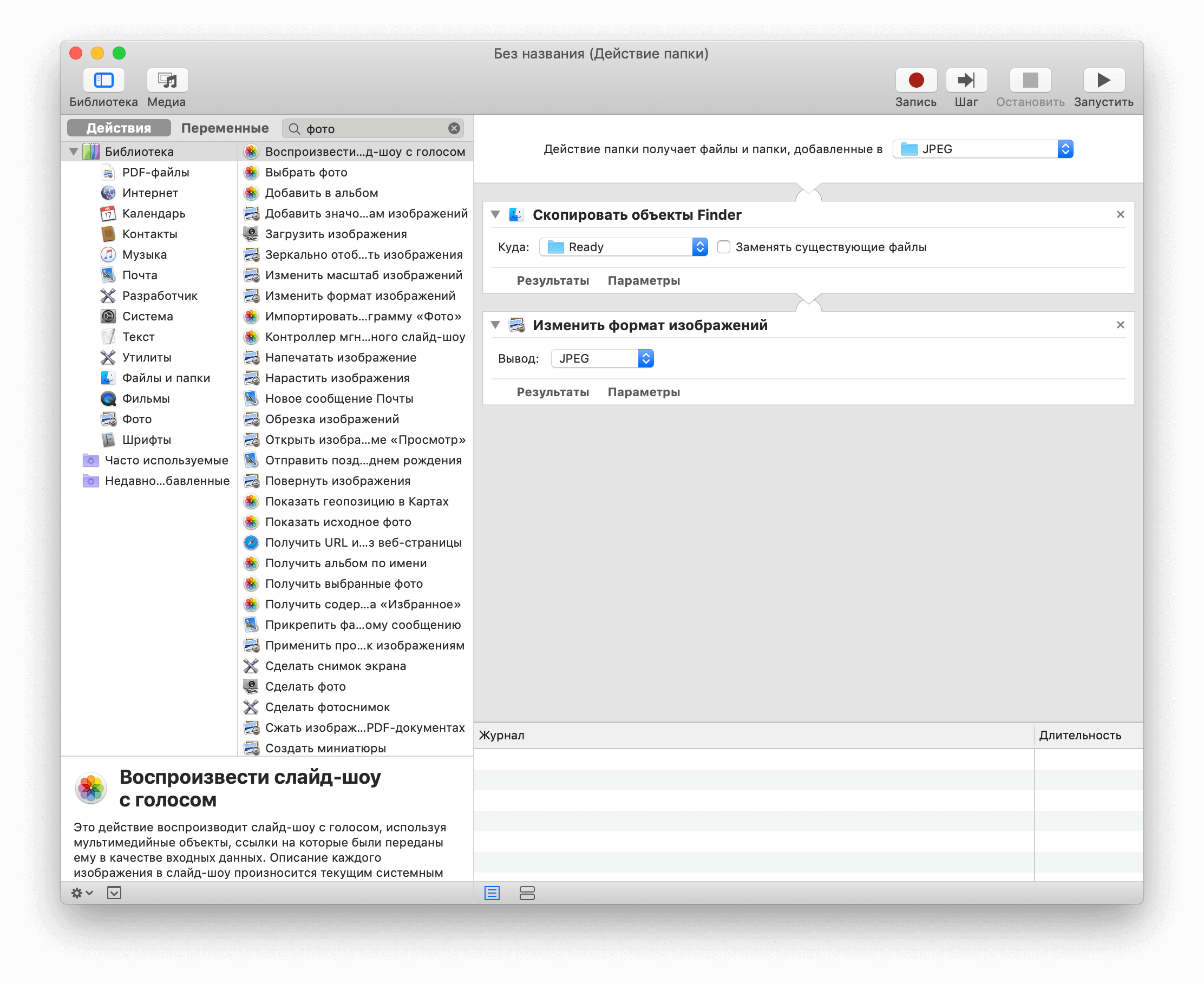Click Воспроизвести слайд-шоу с голосом action
This screenshot has width=1204, height=984.
355,151
